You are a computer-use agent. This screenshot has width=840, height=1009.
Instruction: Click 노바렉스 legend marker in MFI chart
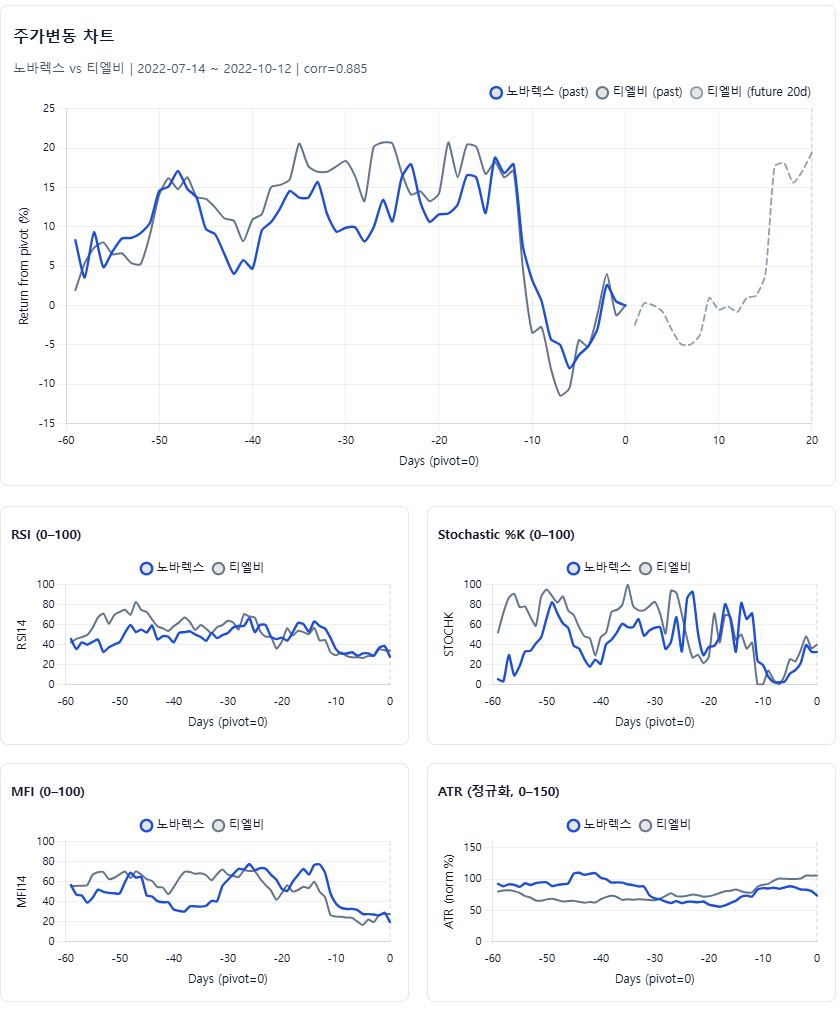point(147,824)
